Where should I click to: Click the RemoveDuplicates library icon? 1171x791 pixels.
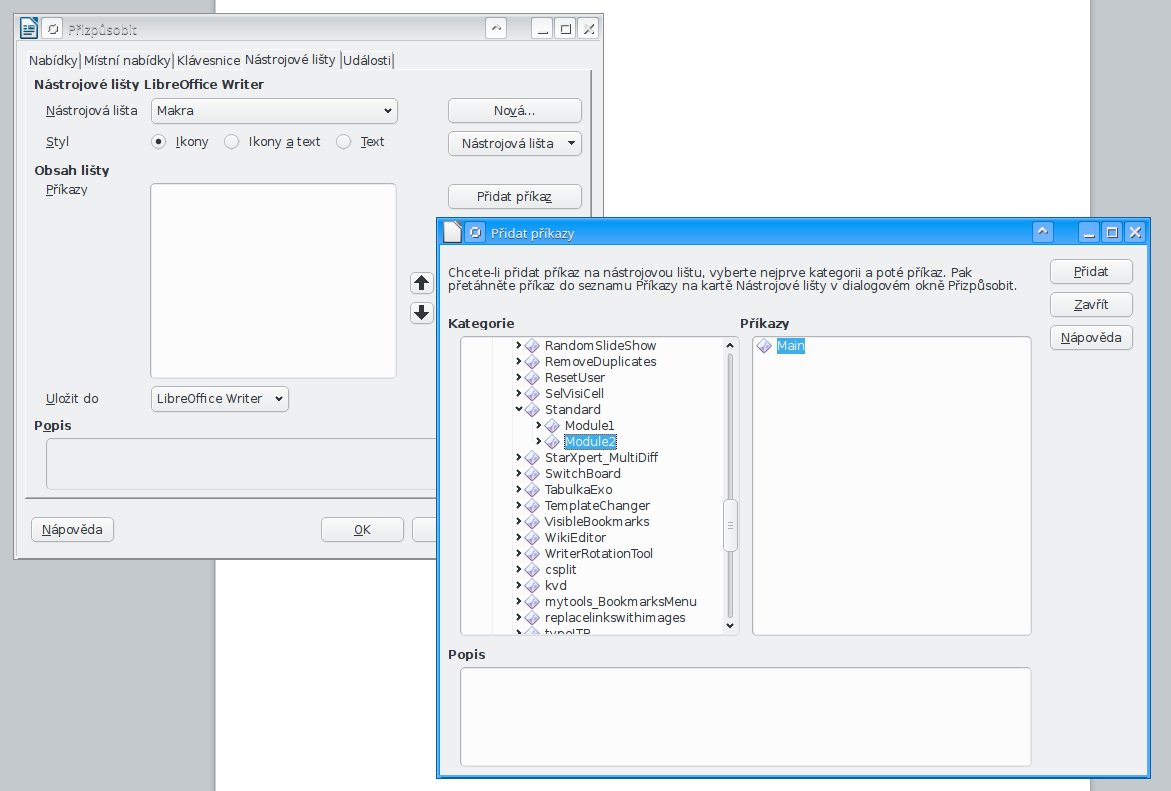coord(532,362)
